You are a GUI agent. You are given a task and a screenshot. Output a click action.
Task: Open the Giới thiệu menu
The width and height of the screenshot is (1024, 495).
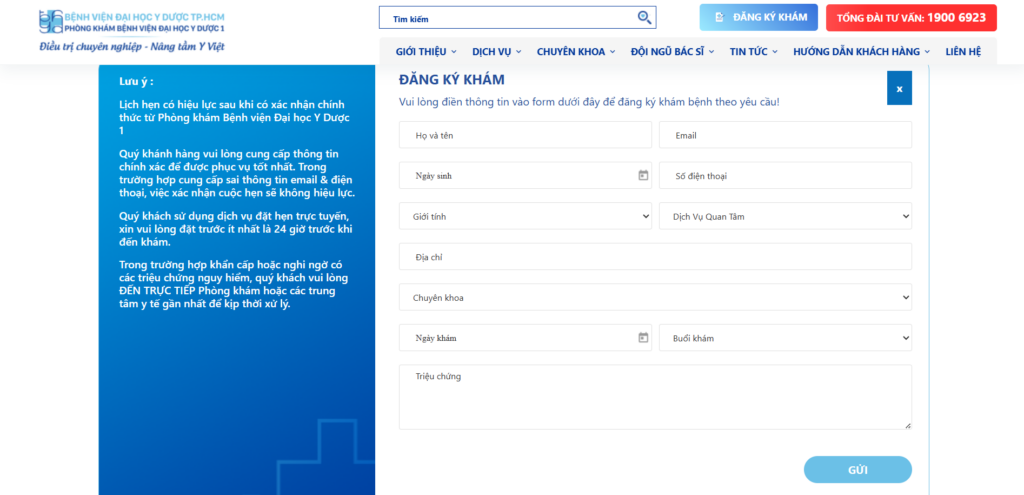(x=425, y=51)
